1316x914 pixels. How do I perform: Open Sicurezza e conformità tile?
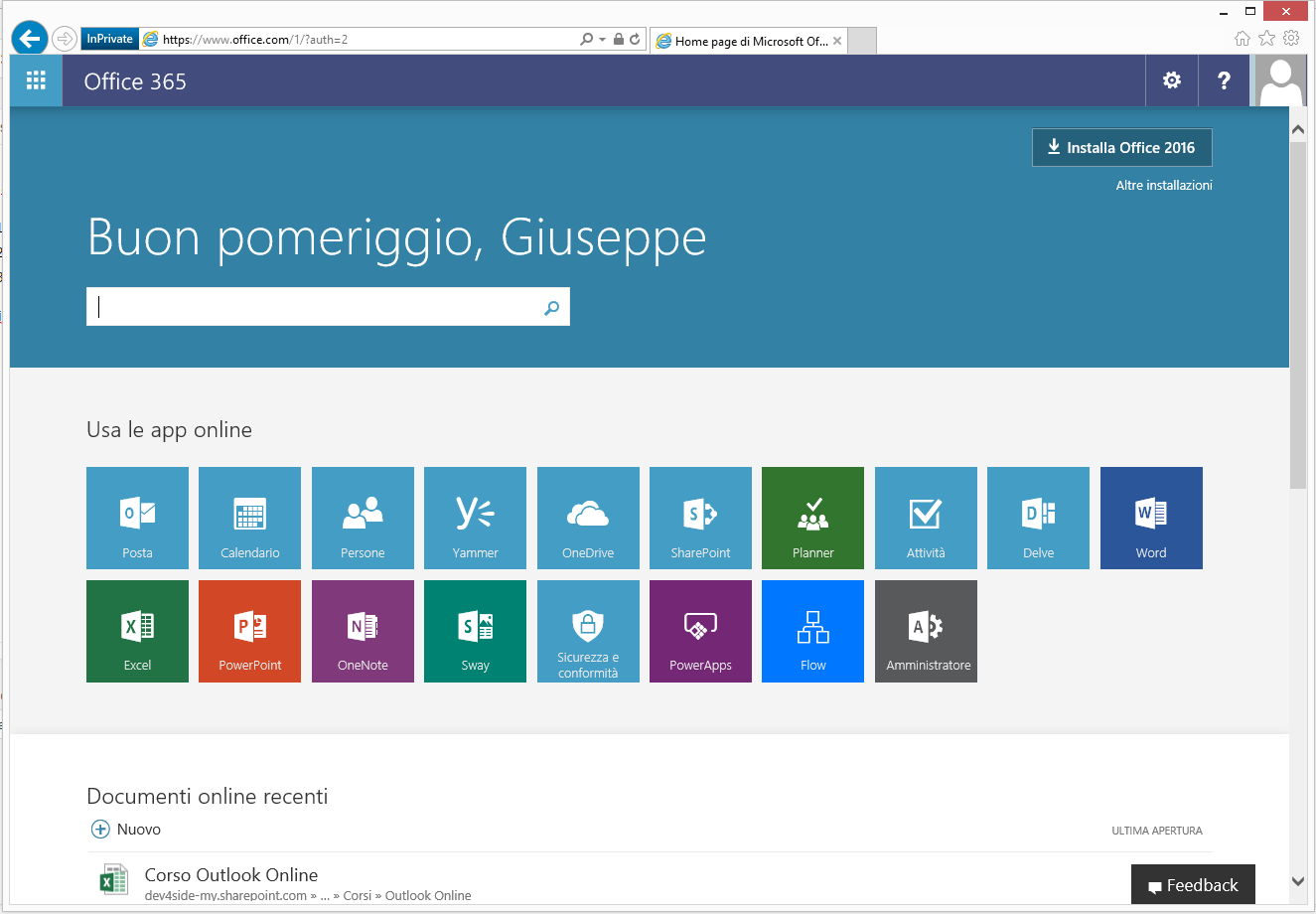[588, 631]
